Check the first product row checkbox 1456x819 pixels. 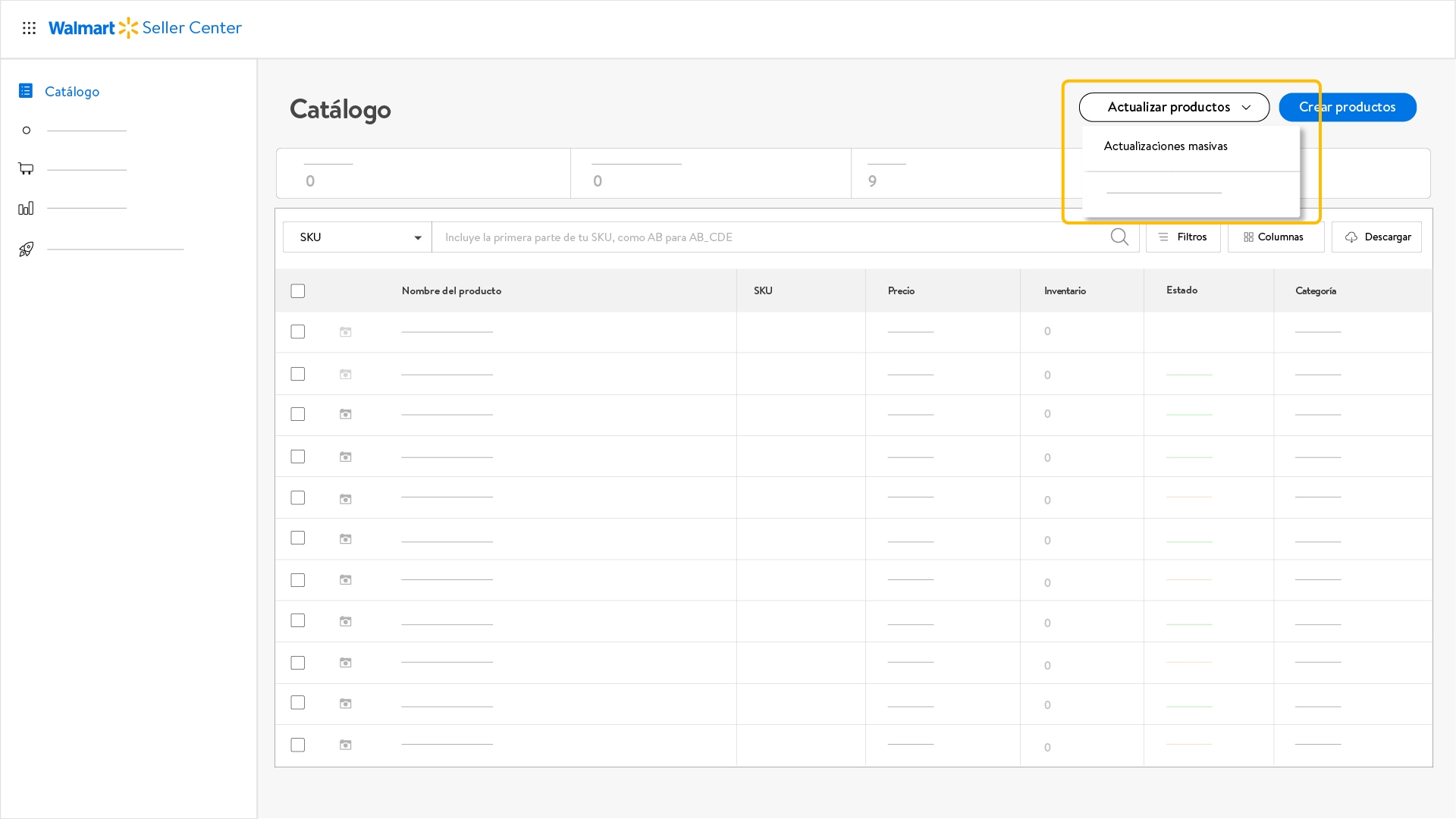(298, 332)
